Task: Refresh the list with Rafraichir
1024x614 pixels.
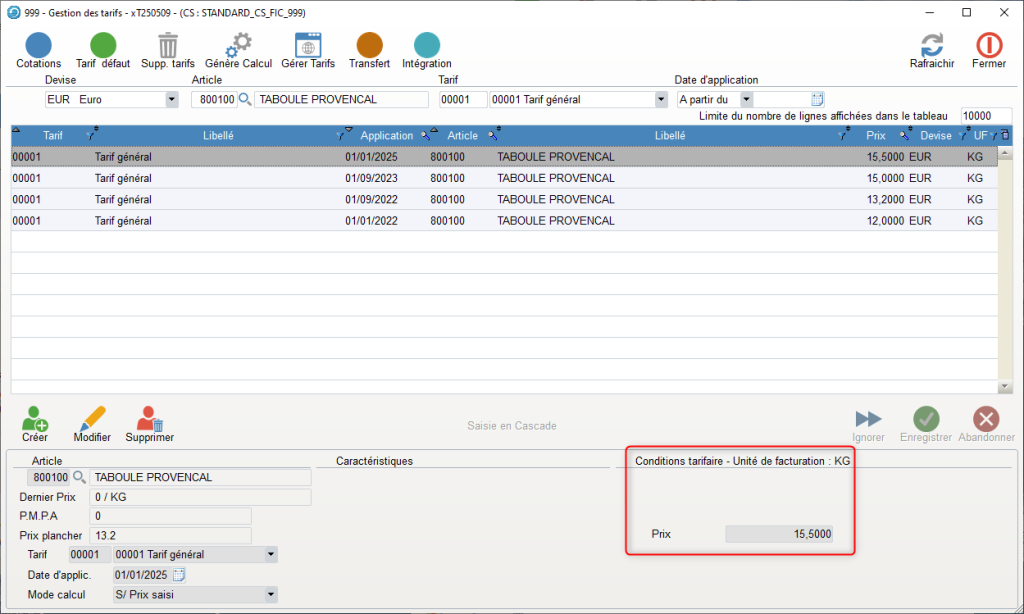Action: click(x=931, y=46)
